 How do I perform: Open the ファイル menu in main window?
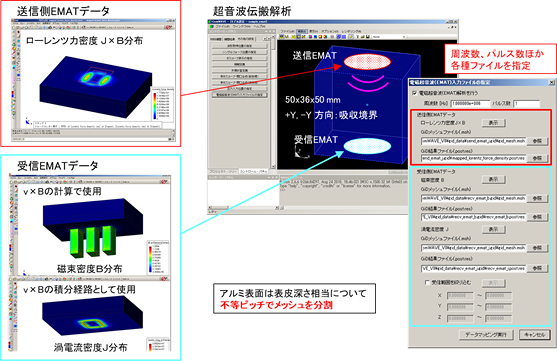tap(222, 27)
